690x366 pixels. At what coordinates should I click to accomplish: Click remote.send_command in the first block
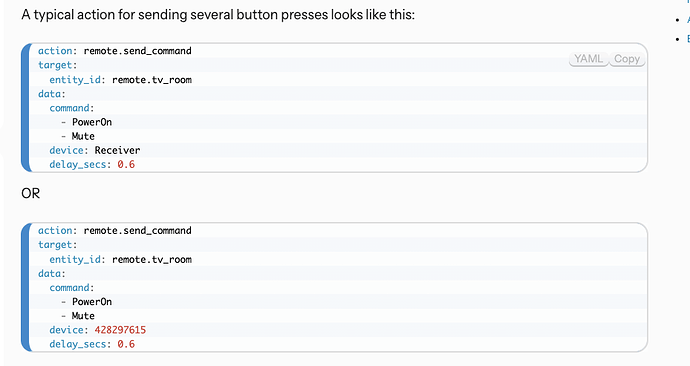pos(138,51)
